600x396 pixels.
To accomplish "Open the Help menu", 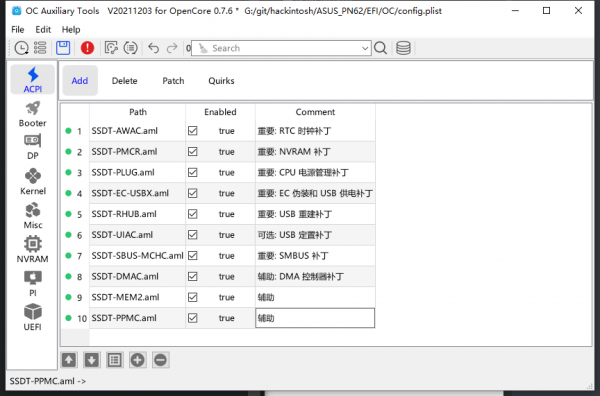I will (x=71, y=29).
